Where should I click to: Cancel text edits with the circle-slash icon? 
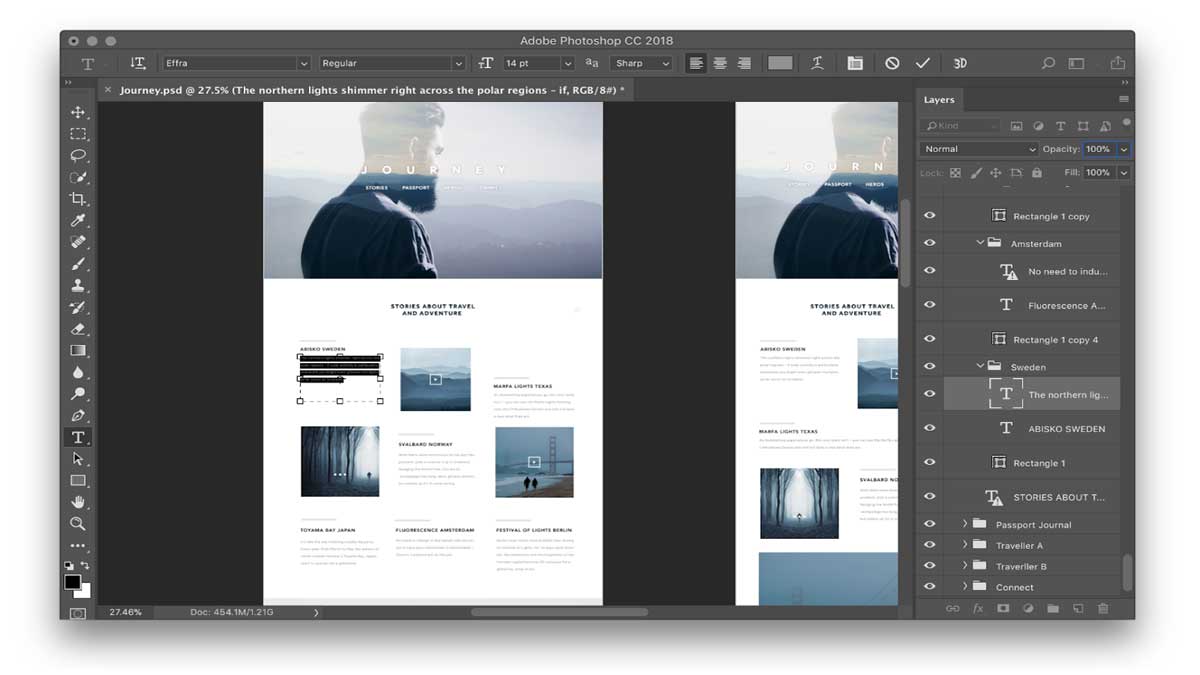coord(892,63)
